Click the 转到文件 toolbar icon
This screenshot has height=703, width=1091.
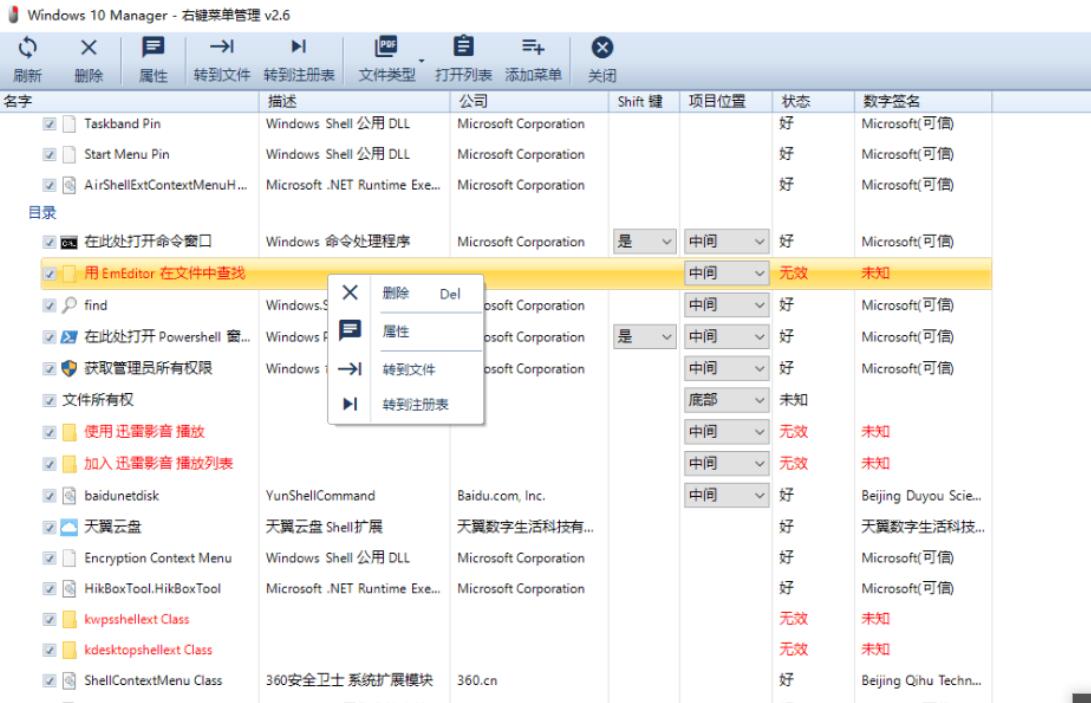222,47
